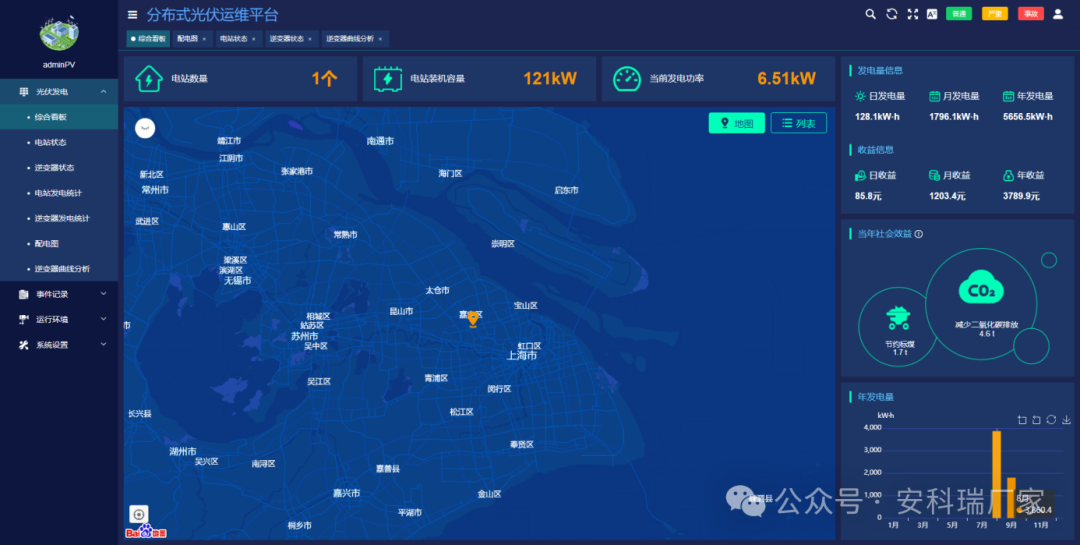Viewport: 1080px width, 545px height.
Task: Click the 日收益 money icon
Action: 860,176
